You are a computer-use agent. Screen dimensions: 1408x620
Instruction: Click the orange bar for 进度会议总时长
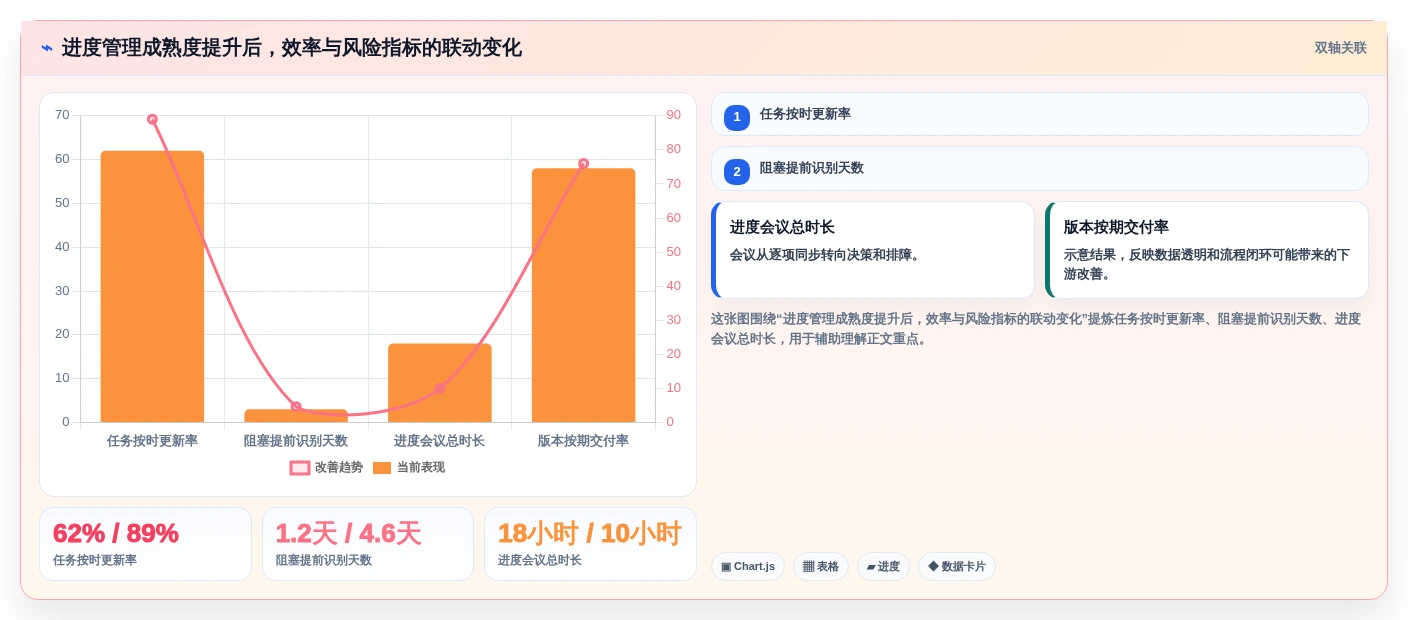point(440,383)
